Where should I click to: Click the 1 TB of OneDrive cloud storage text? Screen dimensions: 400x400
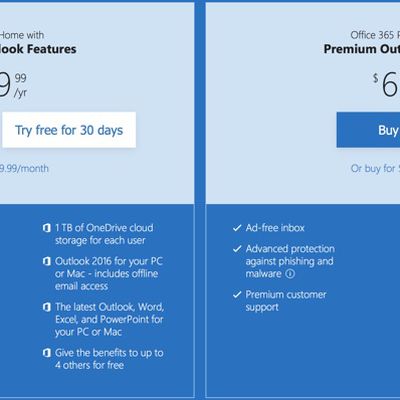[x=104, y=234]
